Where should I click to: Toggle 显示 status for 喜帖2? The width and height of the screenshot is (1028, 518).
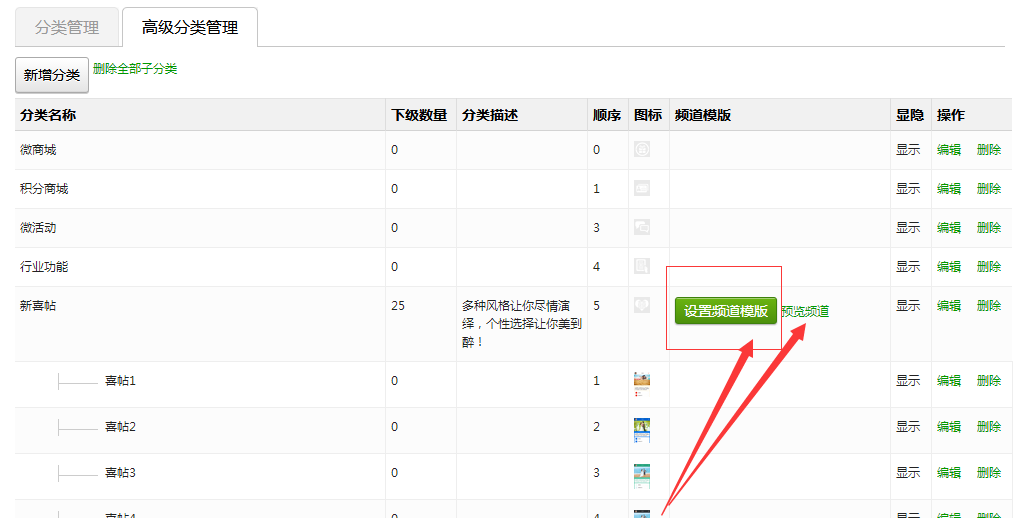point(908,427)
